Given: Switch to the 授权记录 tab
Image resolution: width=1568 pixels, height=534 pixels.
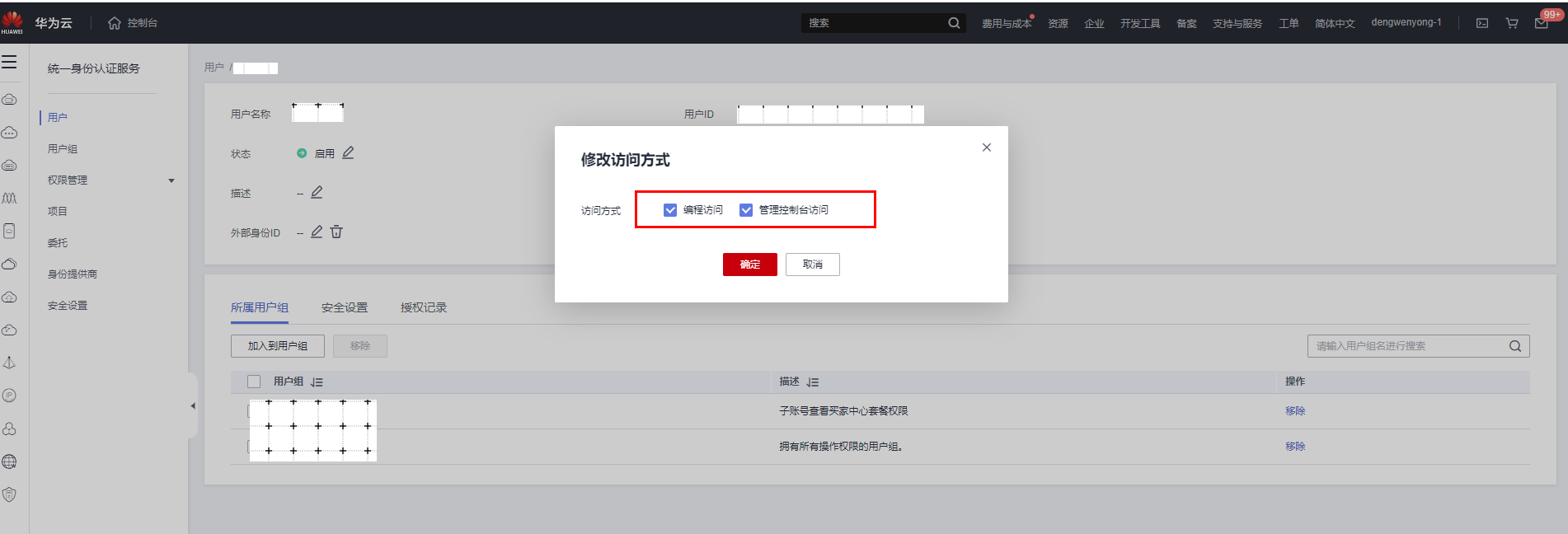Looking at the screenshot, I should pos(423,307).
